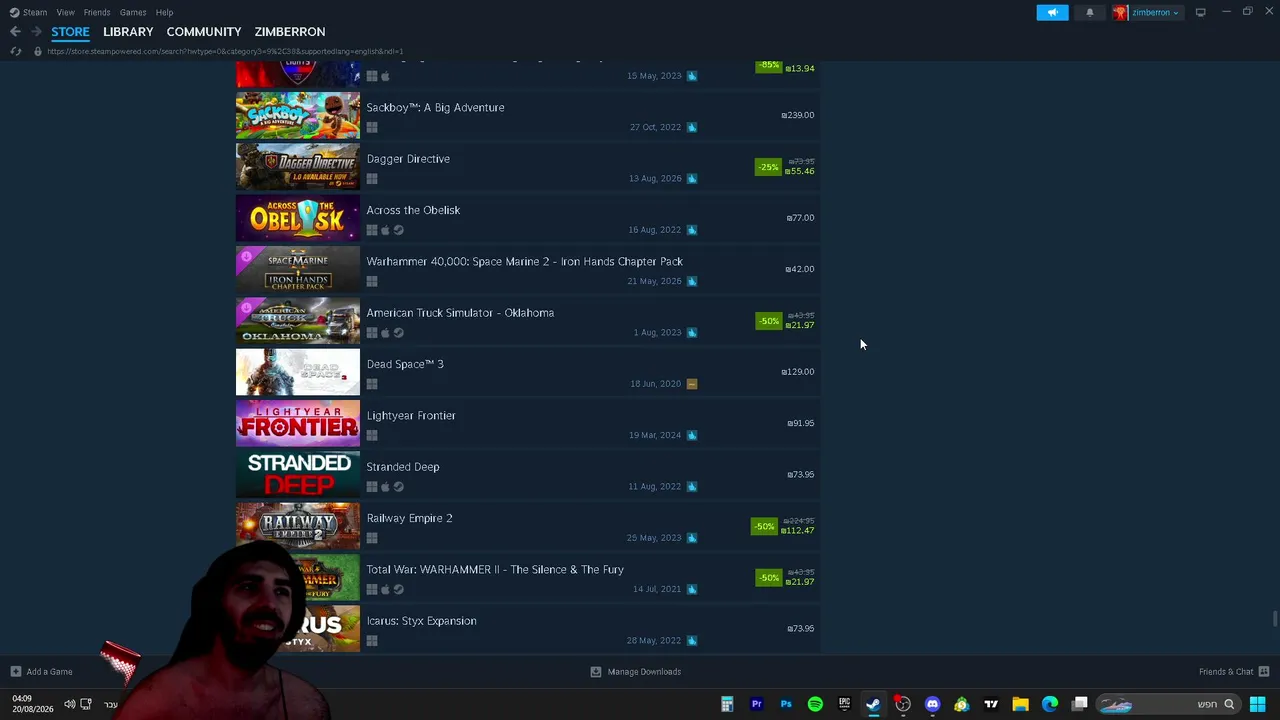Open the Icarus: Styx Expansion title
Viewport: 1280px width, 720px height.
click(x=421, y=621)
